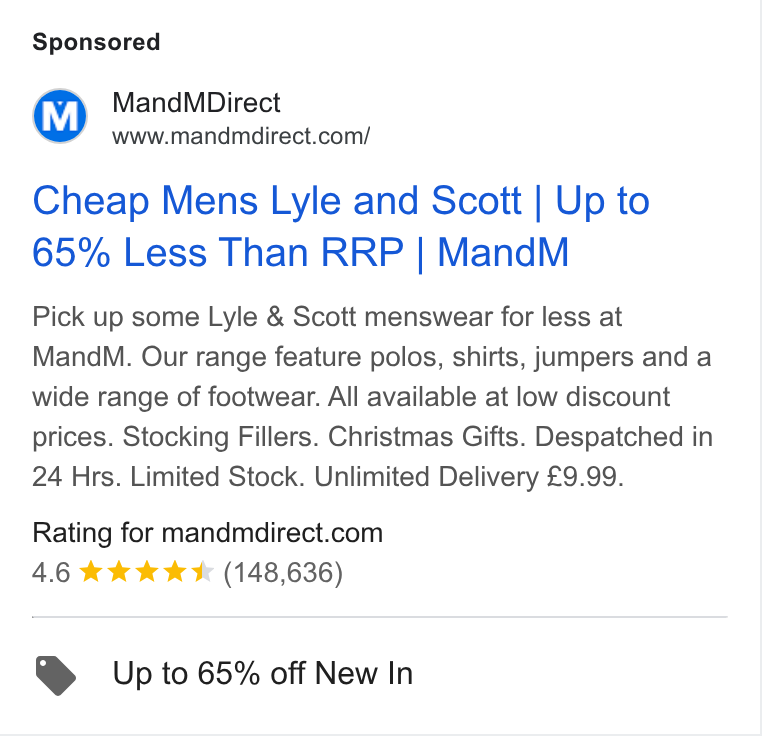Visit the www.mandmdirect.com/ URL
762x736 pixels.
[x=241, y=136]
